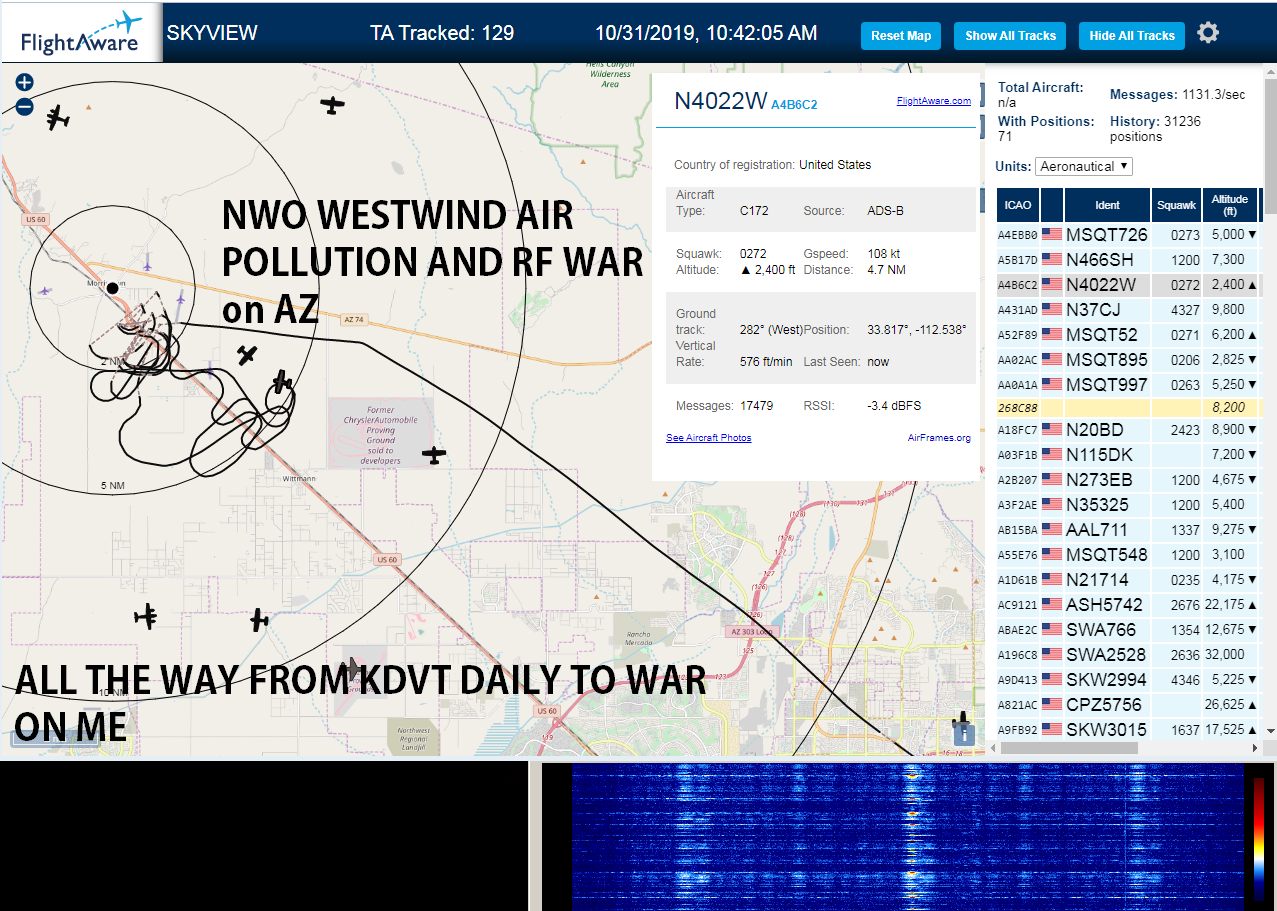Click the US flag in the ASH5742 row
Image resolution: width=1277 pixels, height=911 pixels.
[1051, 605]
